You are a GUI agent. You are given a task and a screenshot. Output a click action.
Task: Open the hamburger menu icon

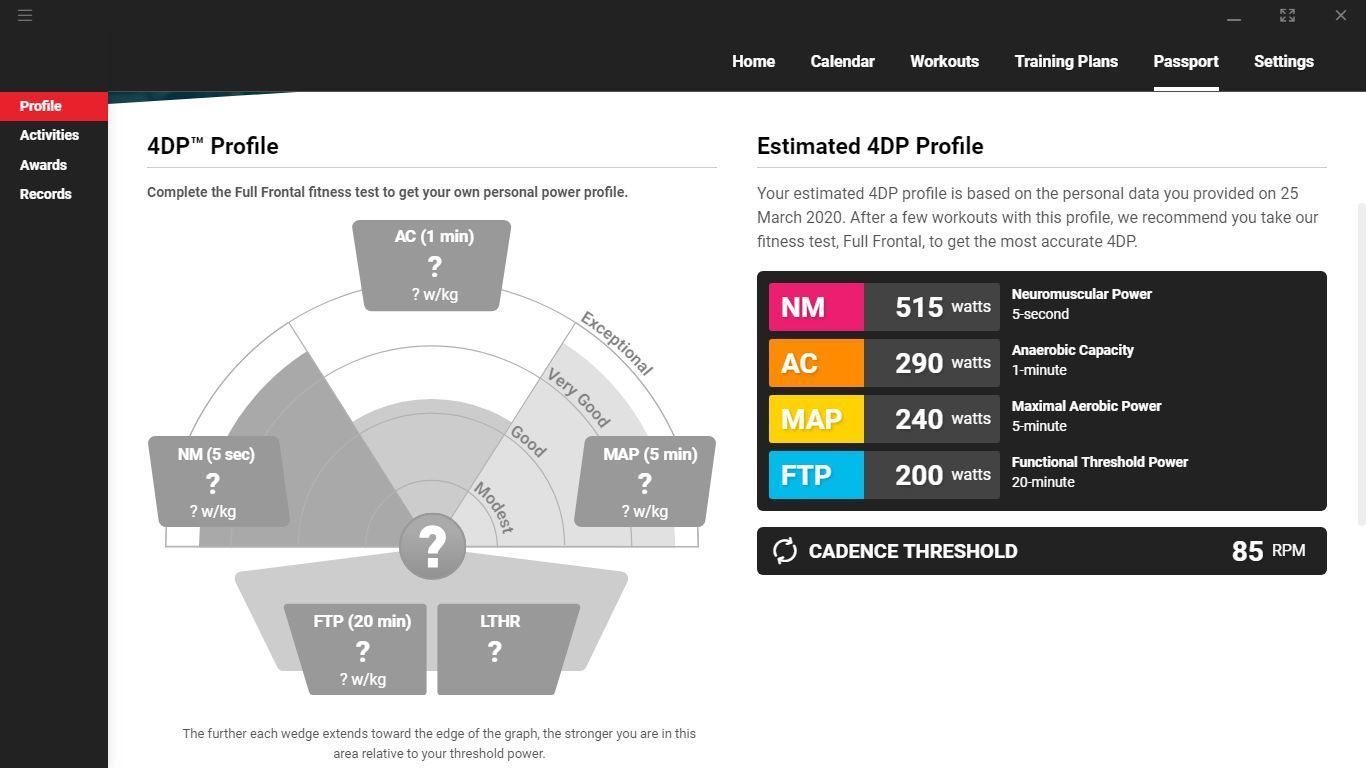coord(25,16)
